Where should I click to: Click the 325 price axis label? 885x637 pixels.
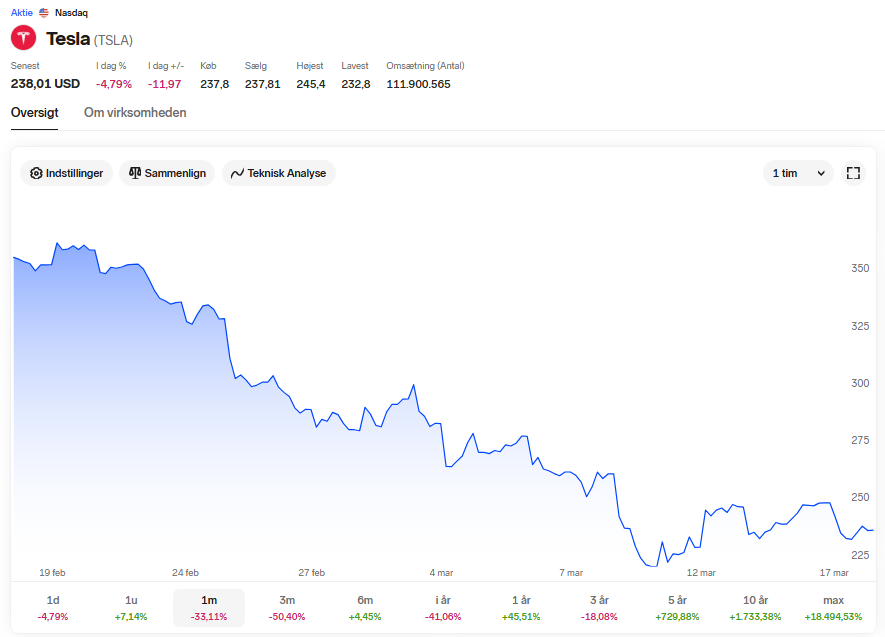pyautogui.click(x=860, y=326)
